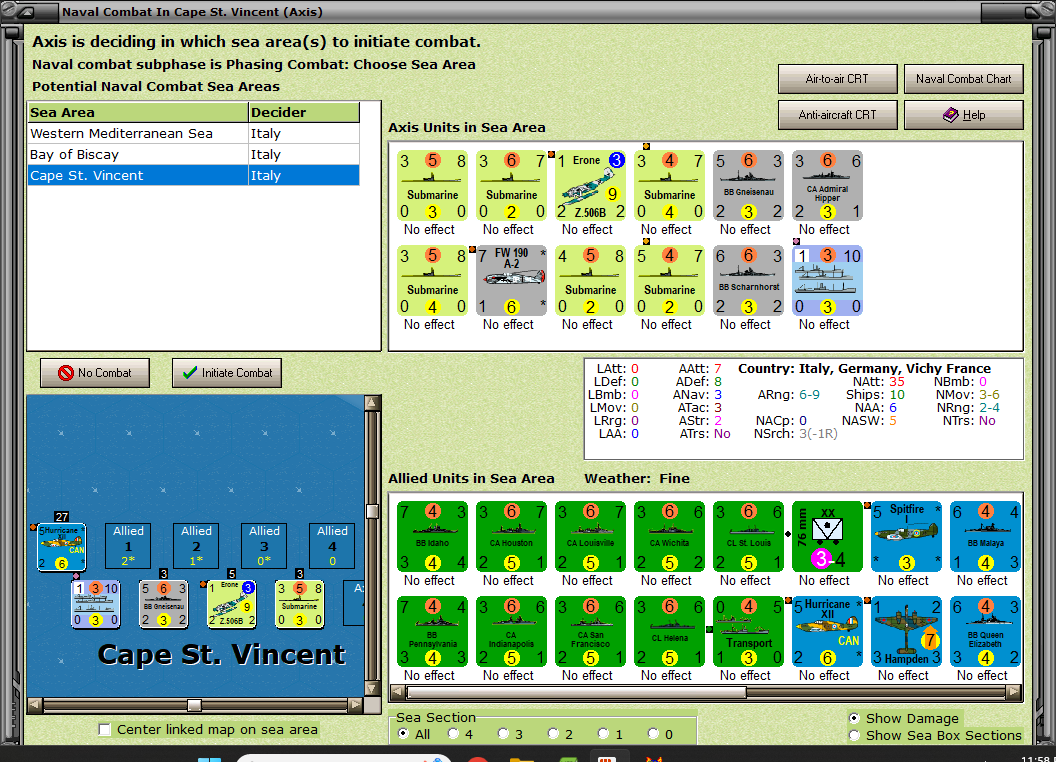Select the Erone Z.506B seaplane unit in Axis units
The width and height of the screenshot is (1056, 762).
tap(591, 185)
